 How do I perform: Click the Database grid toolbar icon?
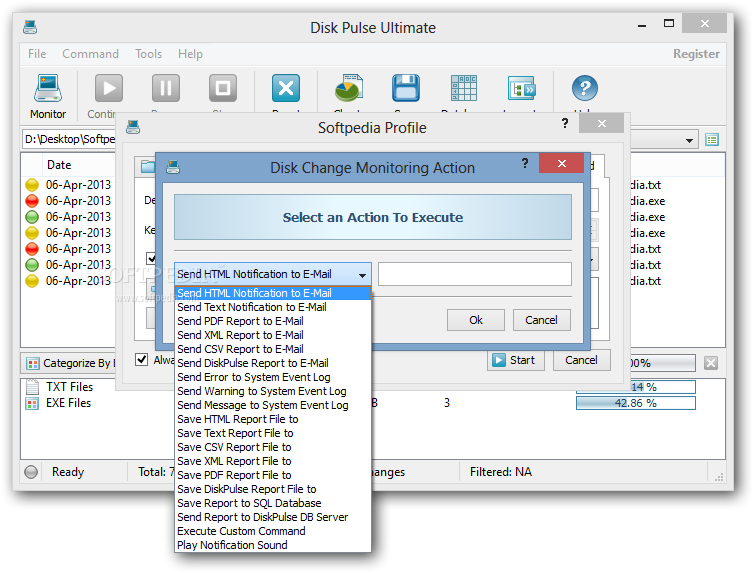pyautogui.click(x=464, y=88)
